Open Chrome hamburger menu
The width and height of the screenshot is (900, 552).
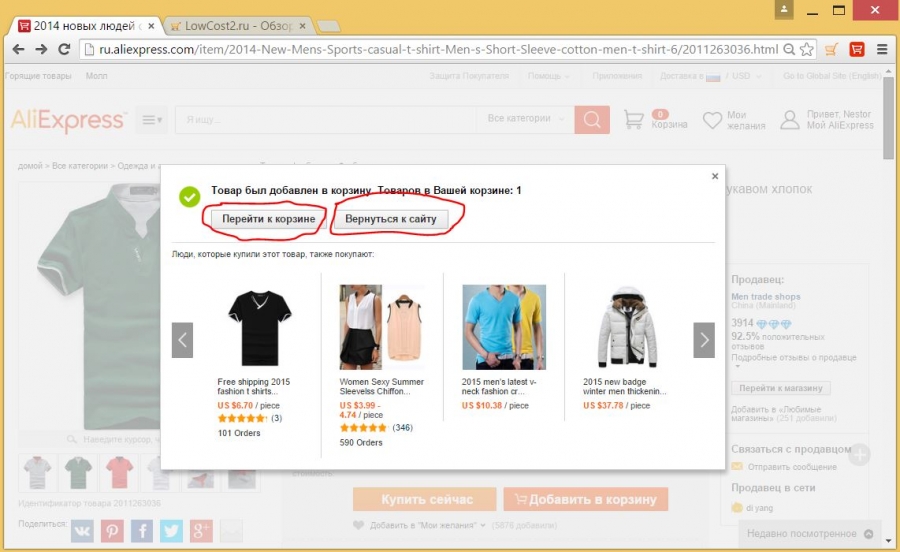click(x=882, y=49)
